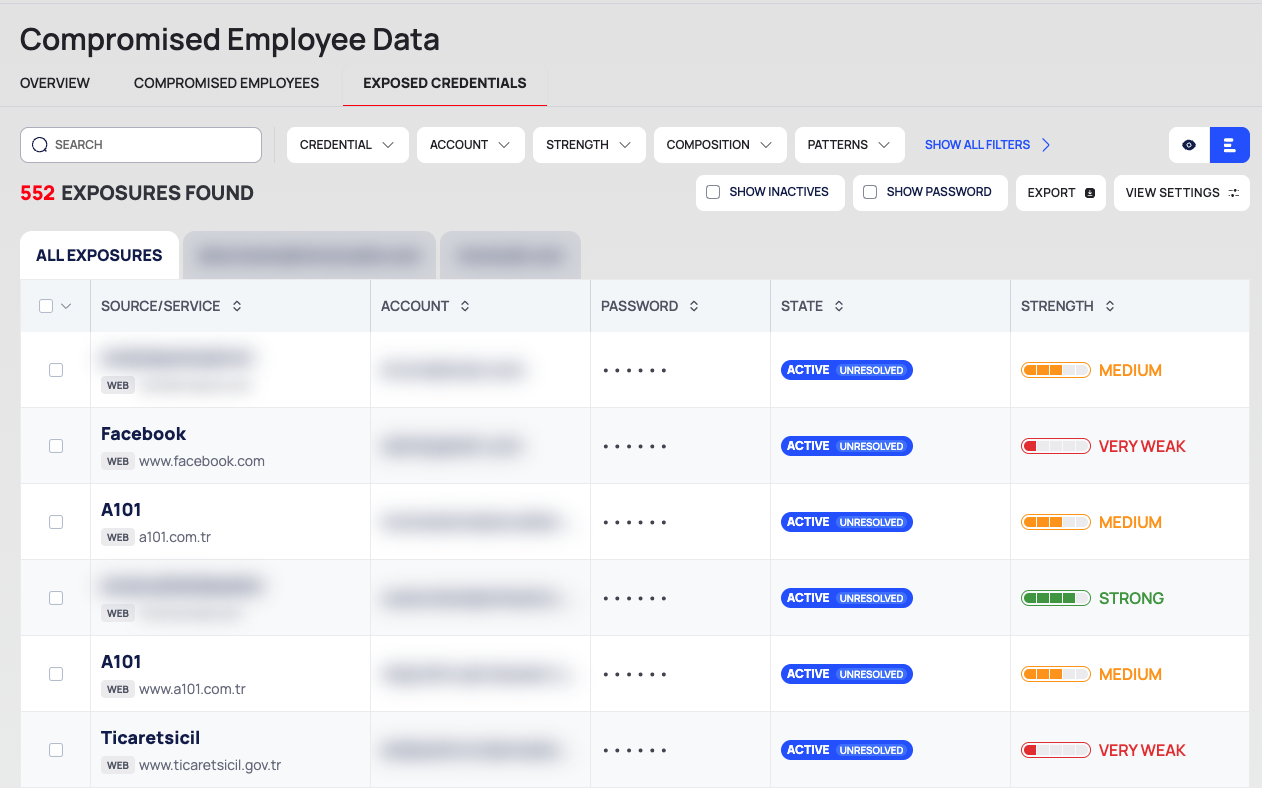Click the Compromised Employee Data heading

coord(230,39)
